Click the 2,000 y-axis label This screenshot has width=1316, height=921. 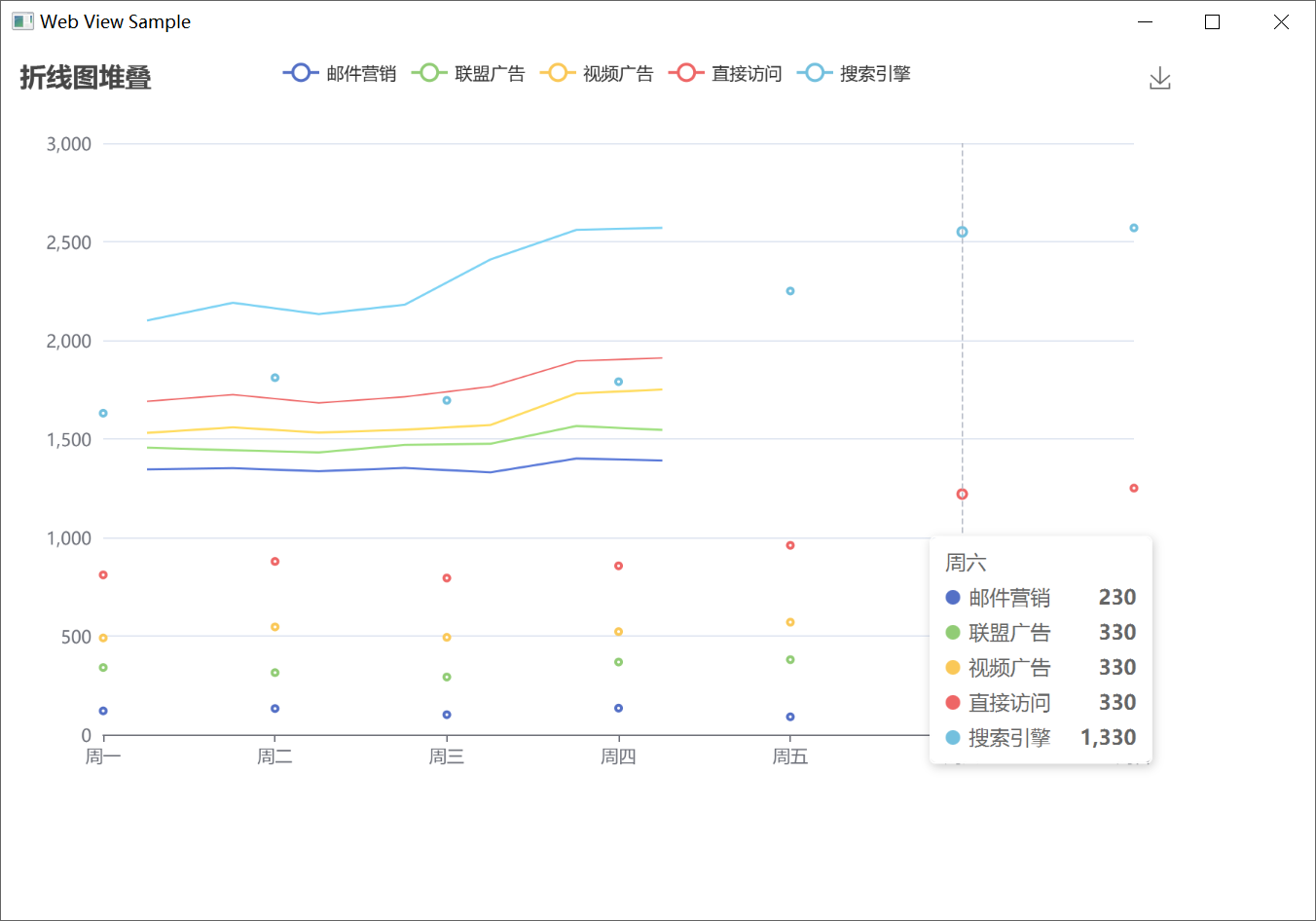pos(69,341)
